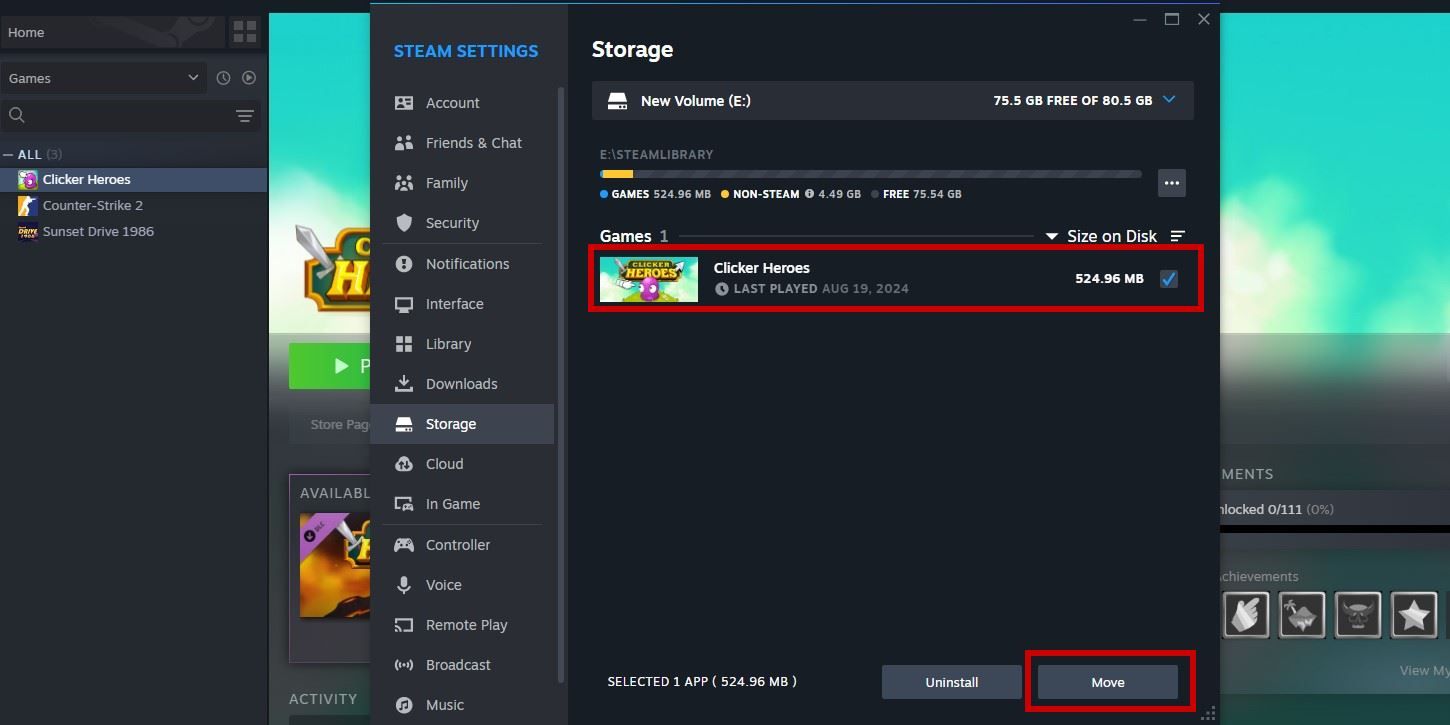The width and height of the screenshot is (1450, 725).
Task: Open the Games filter dropdown
Action: (x=104, y=78)
